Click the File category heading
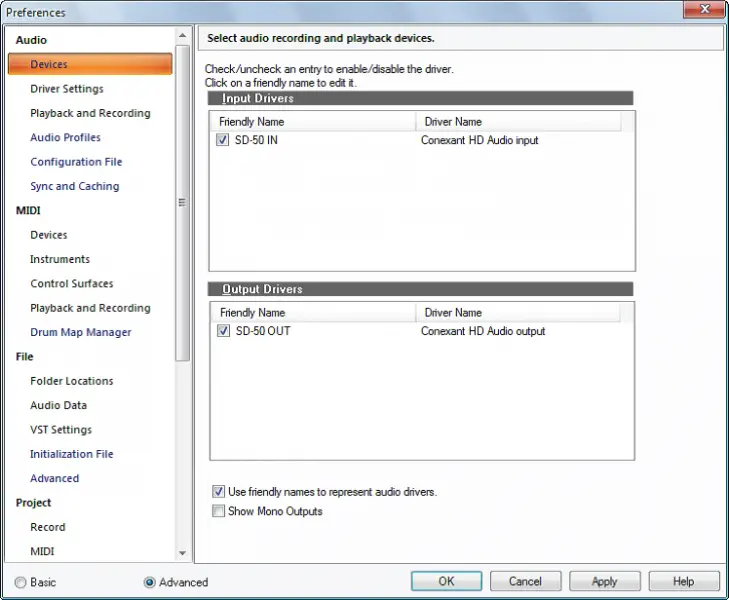 pyautogui.click(x=25, y=357)
